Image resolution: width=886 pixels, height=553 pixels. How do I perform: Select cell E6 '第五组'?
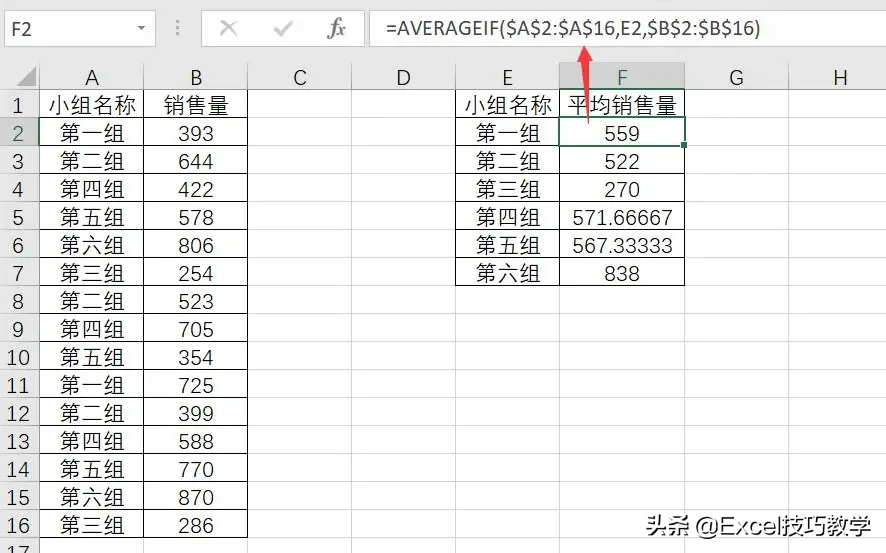507,245
